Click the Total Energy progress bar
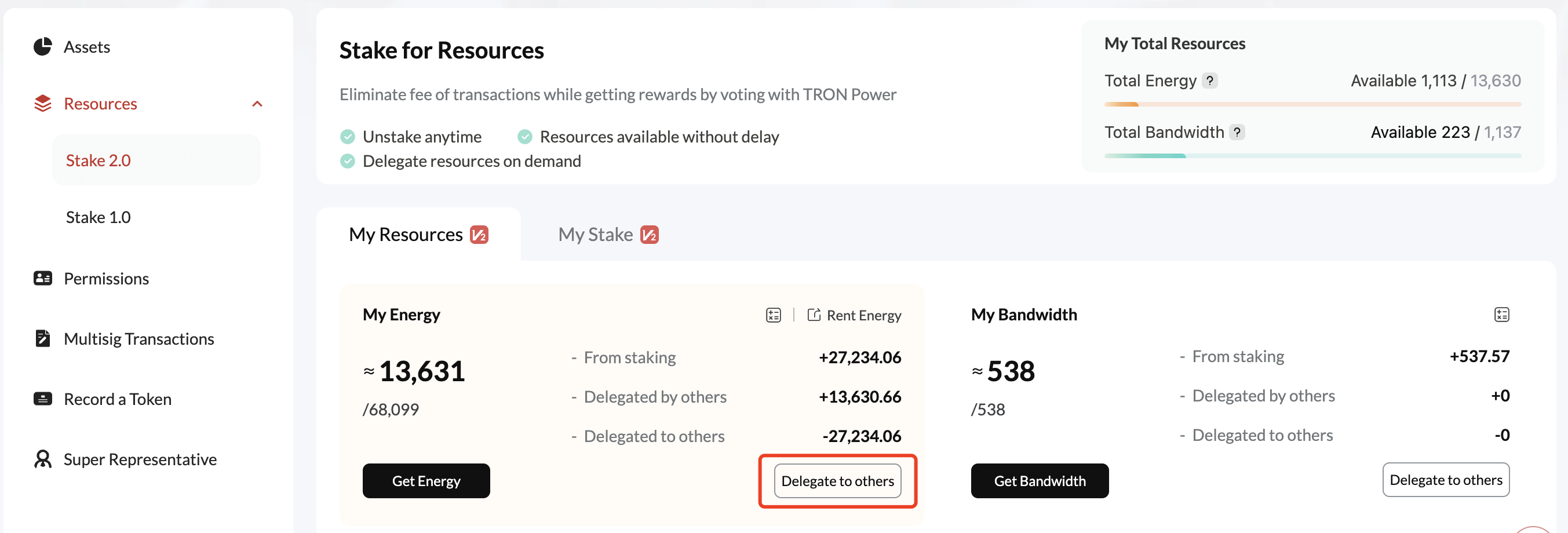The image size is (1568, 533). pos(1313,105)
